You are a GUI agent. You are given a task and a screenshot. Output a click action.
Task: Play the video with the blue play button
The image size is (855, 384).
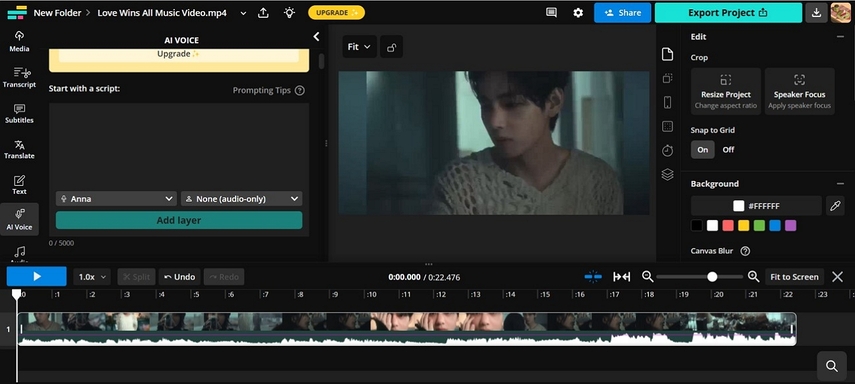(x=37, y=277)
